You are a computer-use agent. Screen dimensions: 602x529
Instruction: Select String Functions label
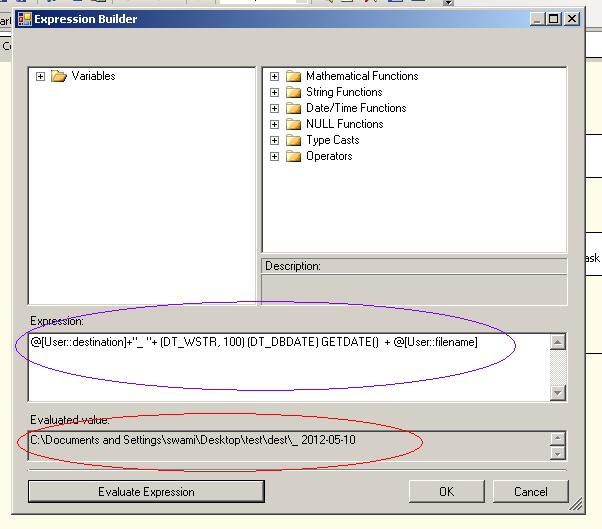pyautogui.click(x=344, y=92)
